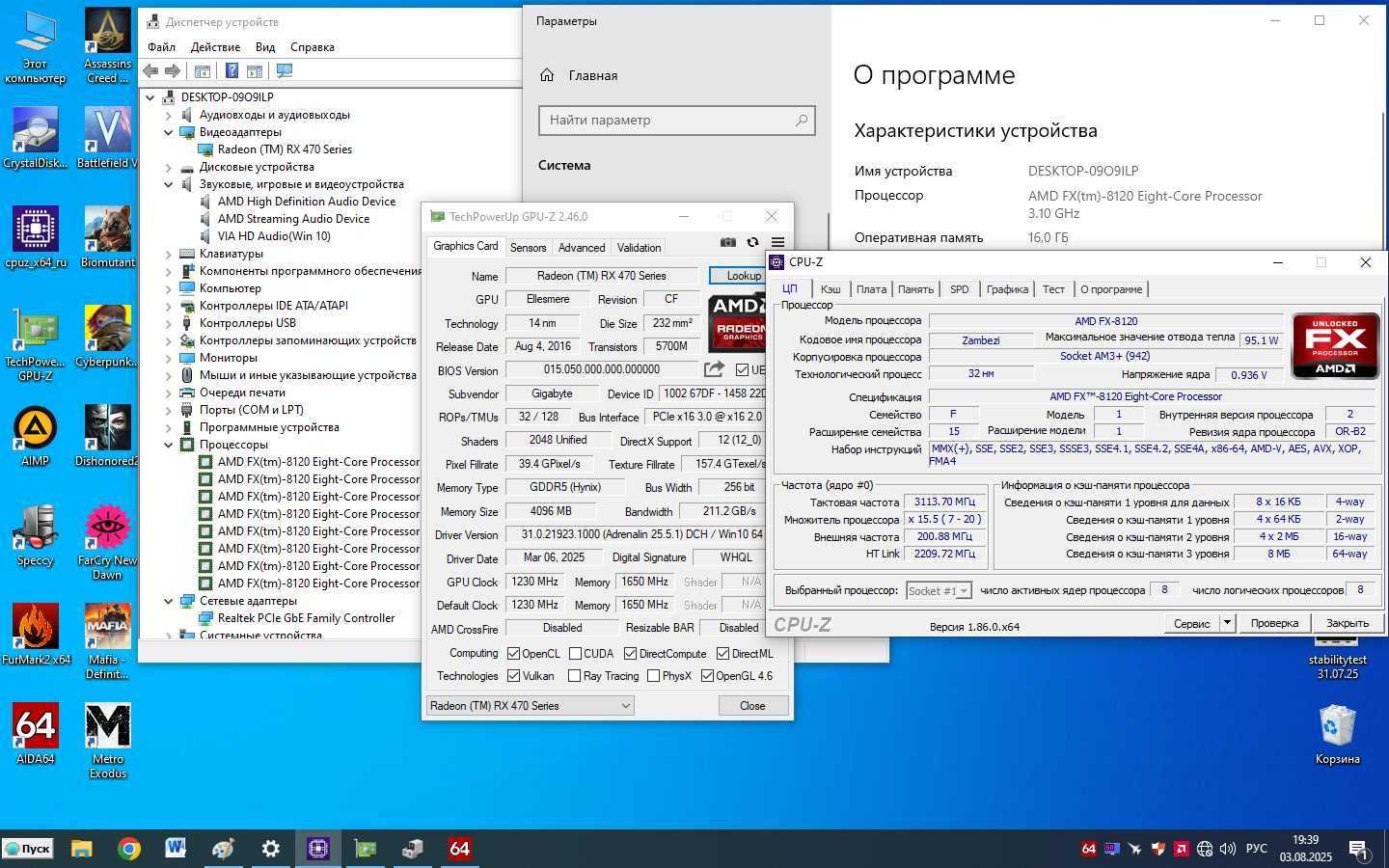Expand the Клавиатуры tree node
The width and height of the screenshot is (1389, 868).
click(169, 254)
